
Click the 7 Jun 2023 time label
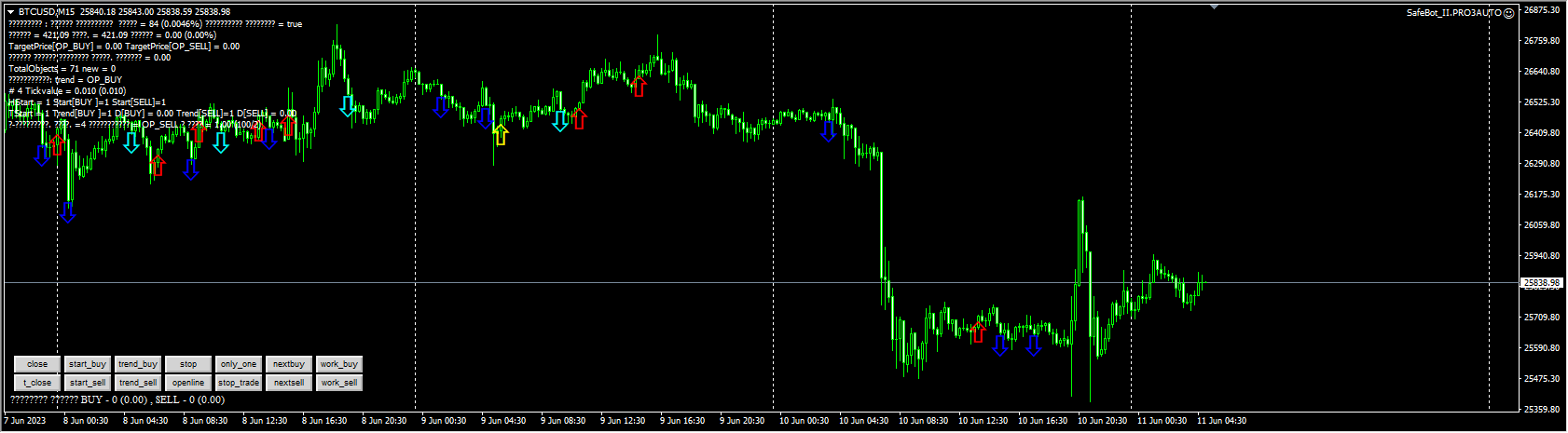(25, 421)
